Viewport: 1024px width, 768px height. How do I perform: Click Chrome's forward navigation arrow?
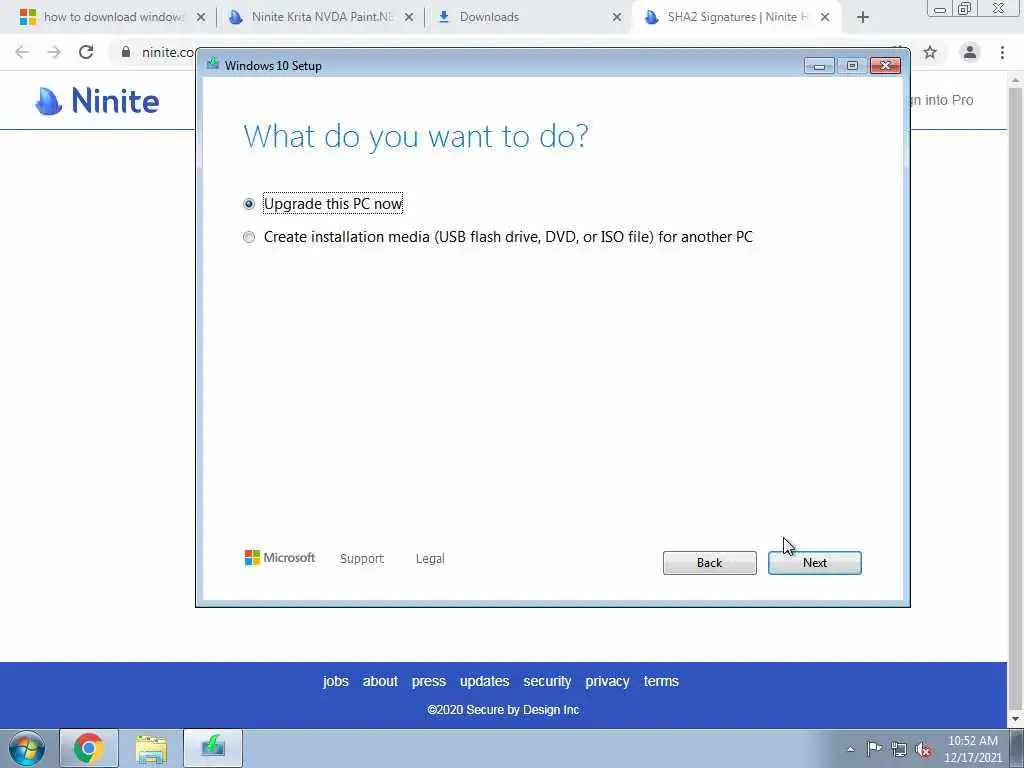click(x=54, y=52)
